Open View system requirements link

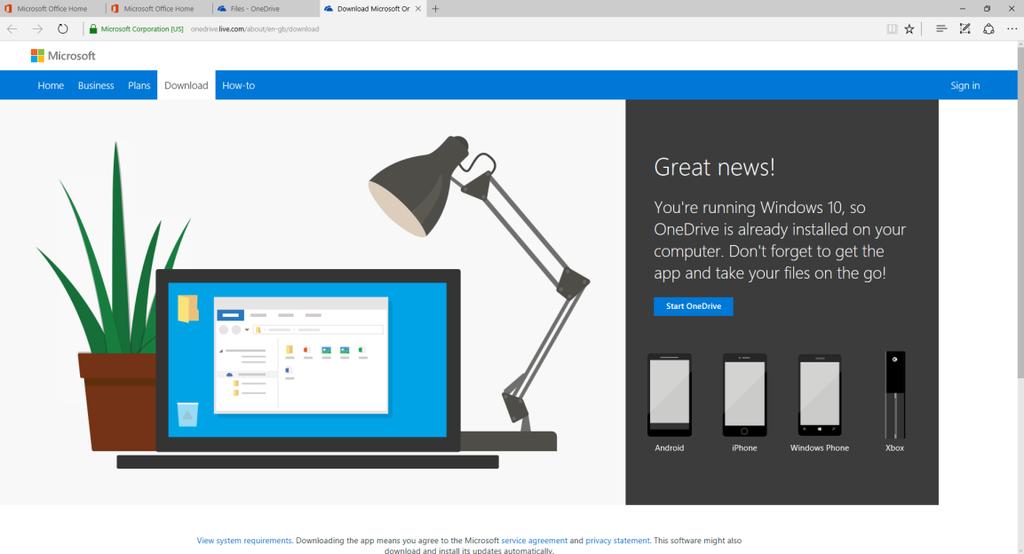pos(244,540)
